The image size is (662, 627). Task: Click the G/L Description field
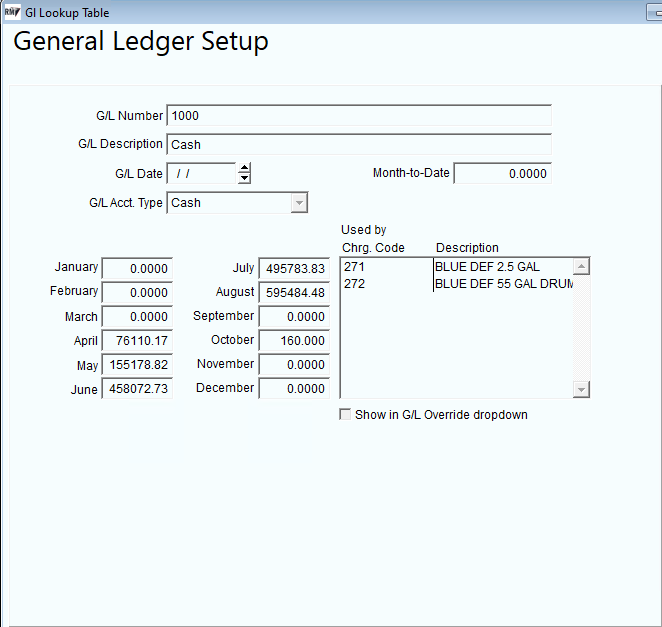[359, 144]
